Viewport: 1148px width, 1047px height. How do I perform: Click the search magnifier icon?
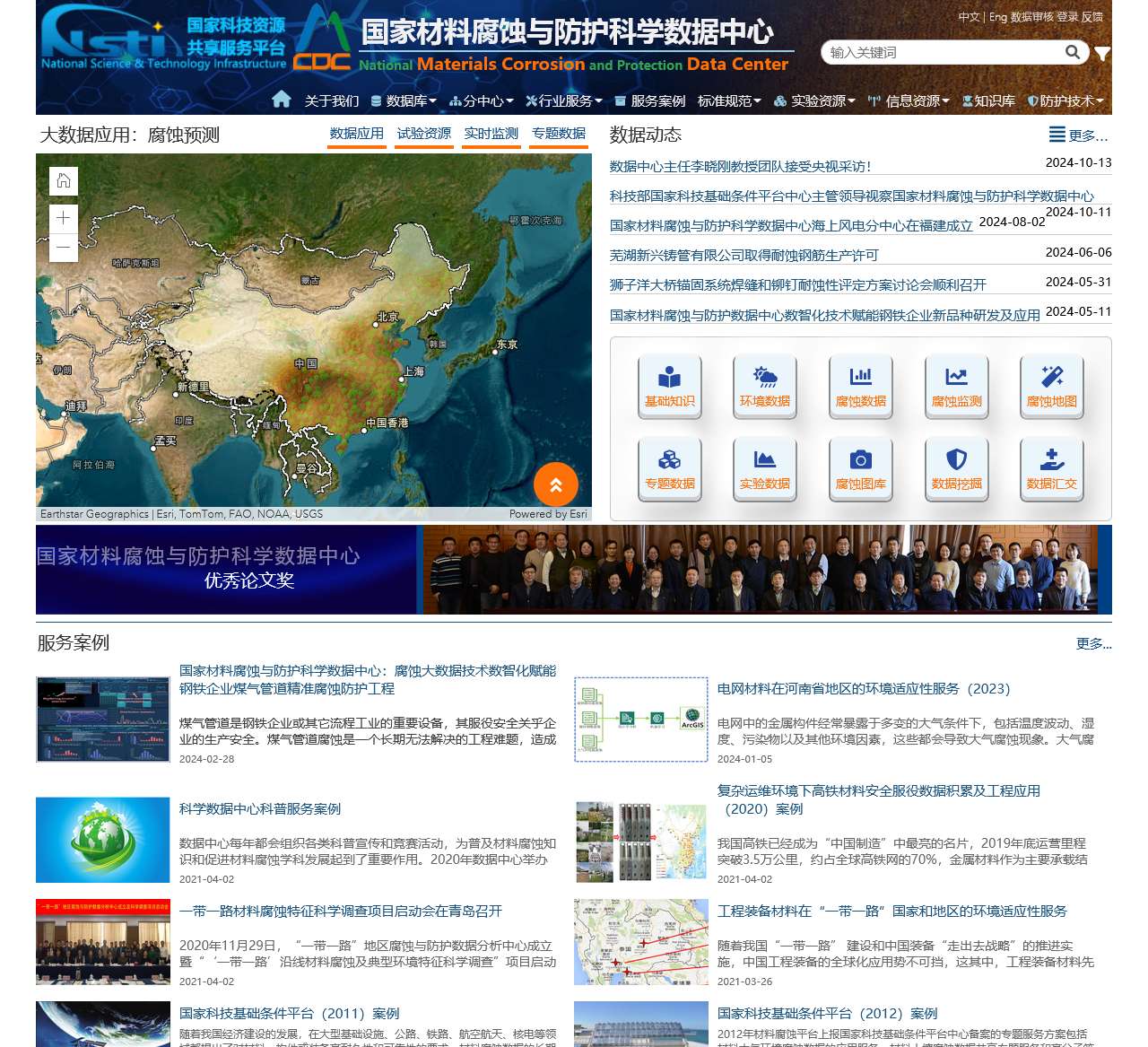click(1072, 52)
